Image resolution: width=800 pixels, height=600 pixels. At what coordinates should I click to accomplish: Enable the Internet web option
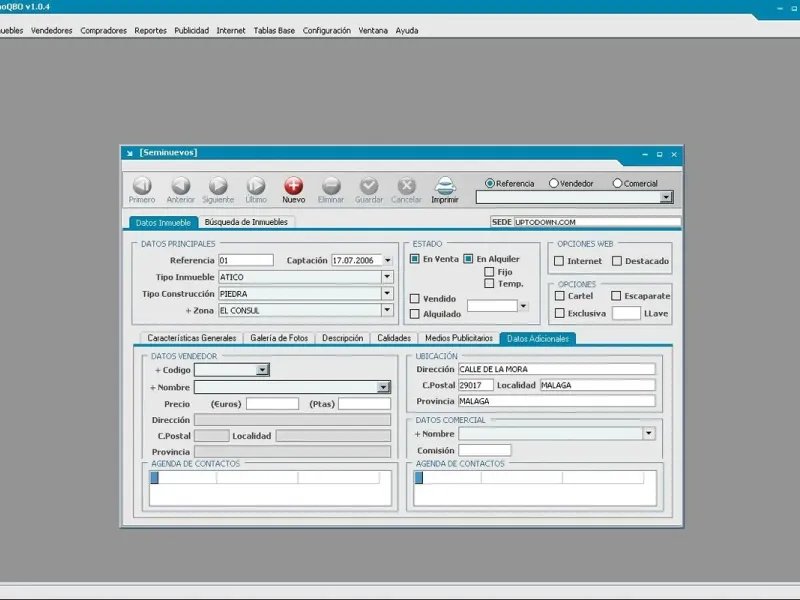click(x=559, y=261)
